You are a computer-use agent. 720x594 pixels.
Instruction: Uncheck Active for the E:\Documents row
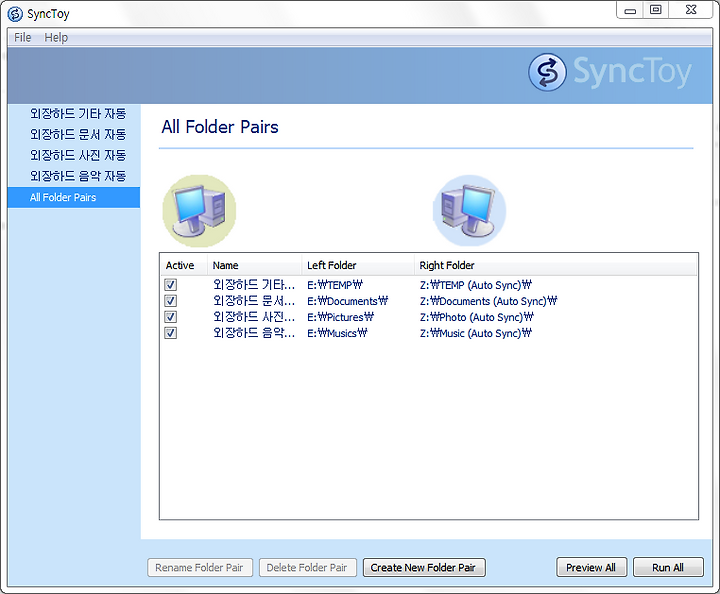point(170,301)
